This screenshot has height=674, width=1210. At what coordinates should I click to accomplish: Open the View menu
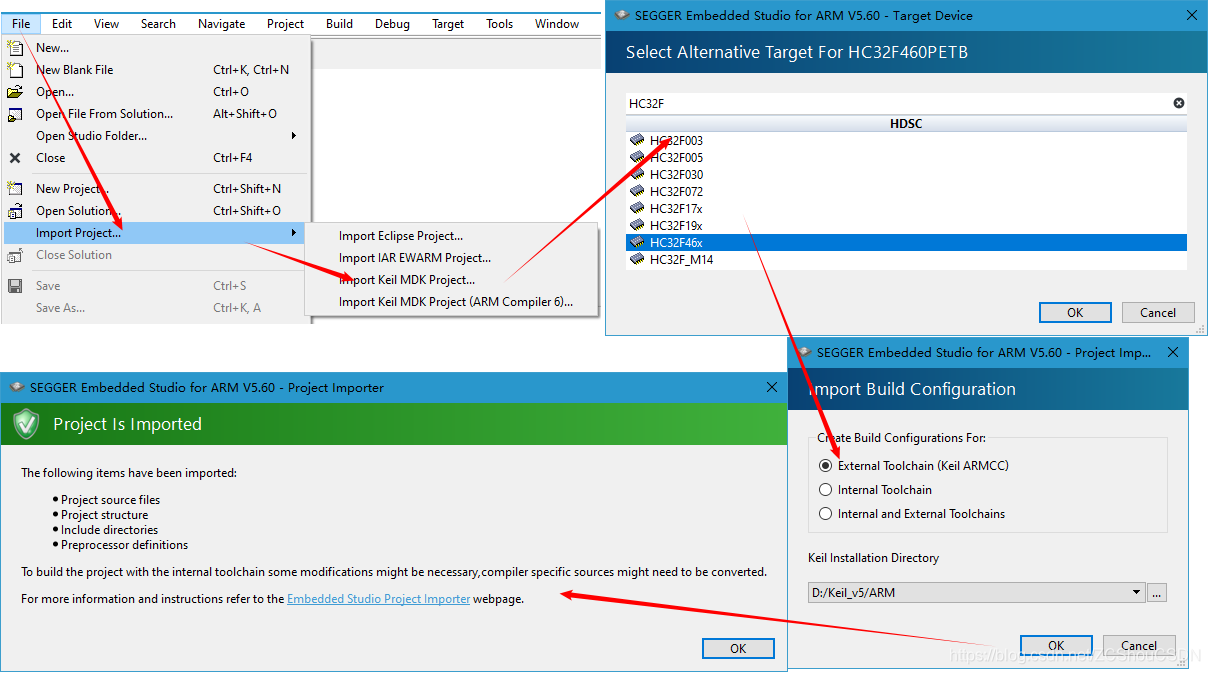[106, 23]
